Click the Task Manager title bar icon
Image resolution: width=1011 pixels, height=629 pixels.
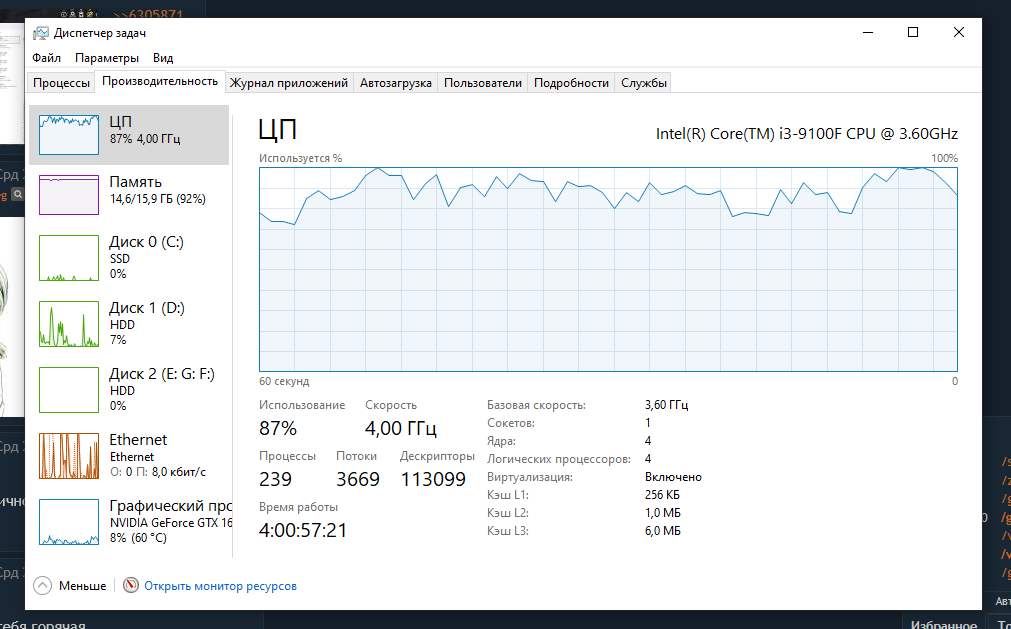pos(41,33)
